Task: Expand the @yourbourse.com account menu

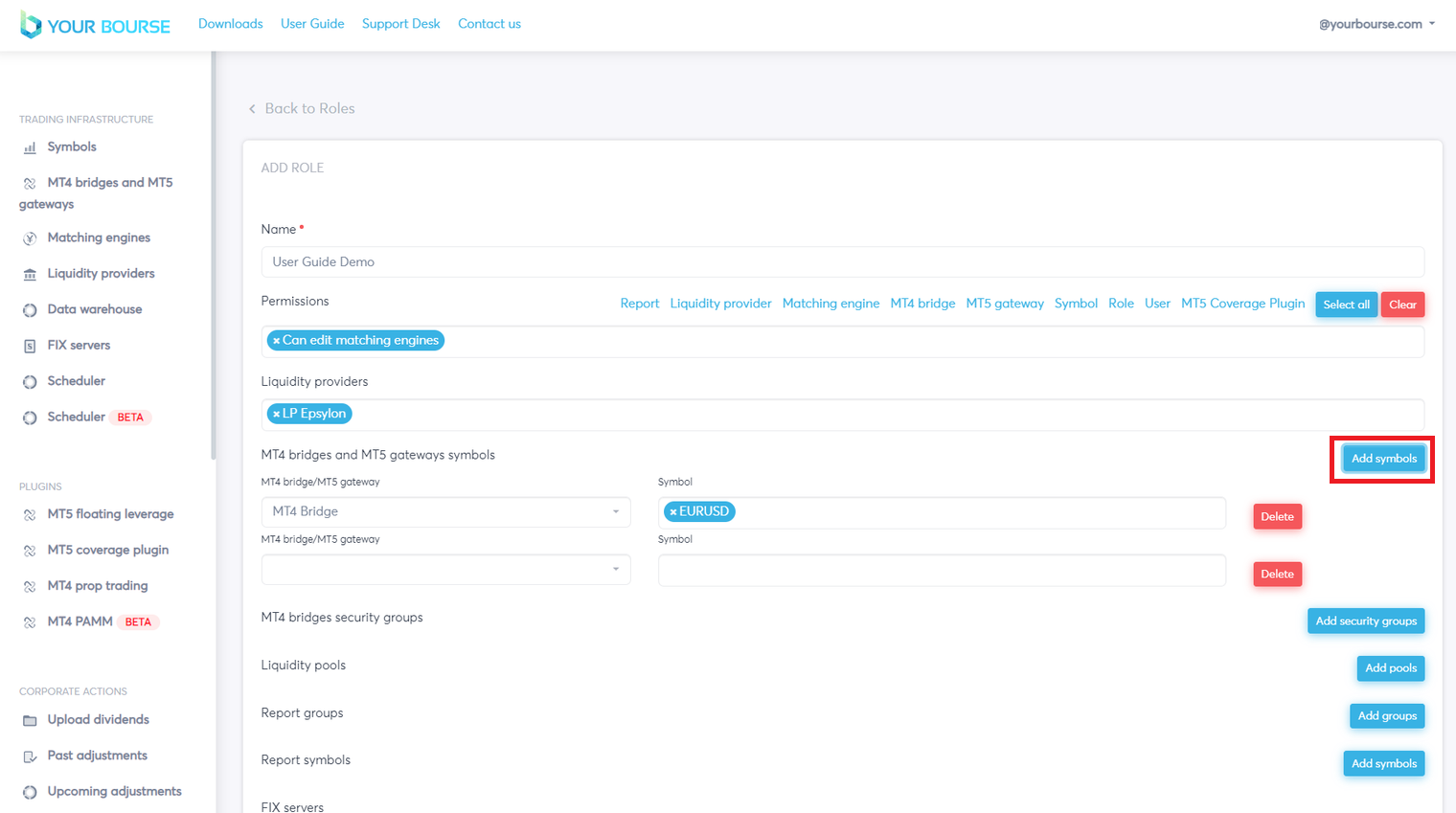Action: pos(1376,24)
